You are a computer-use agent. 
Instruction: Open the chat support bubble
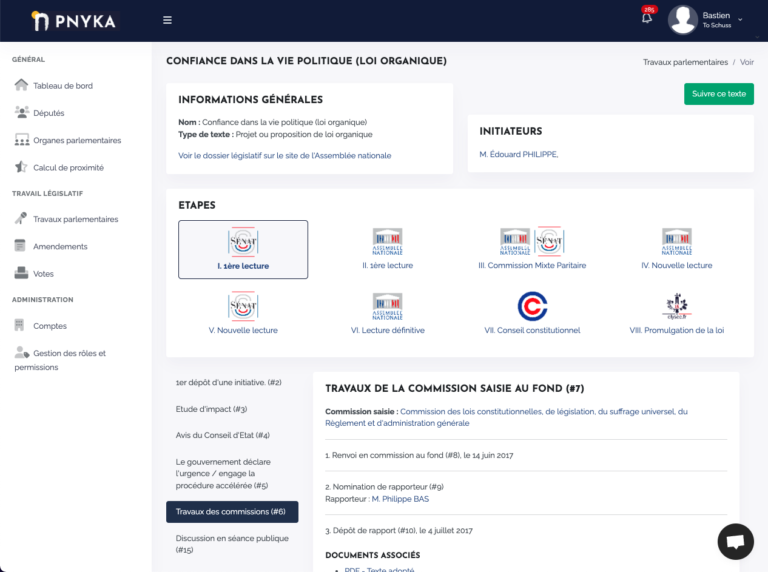pyautogui.click(x=735, y=542)
